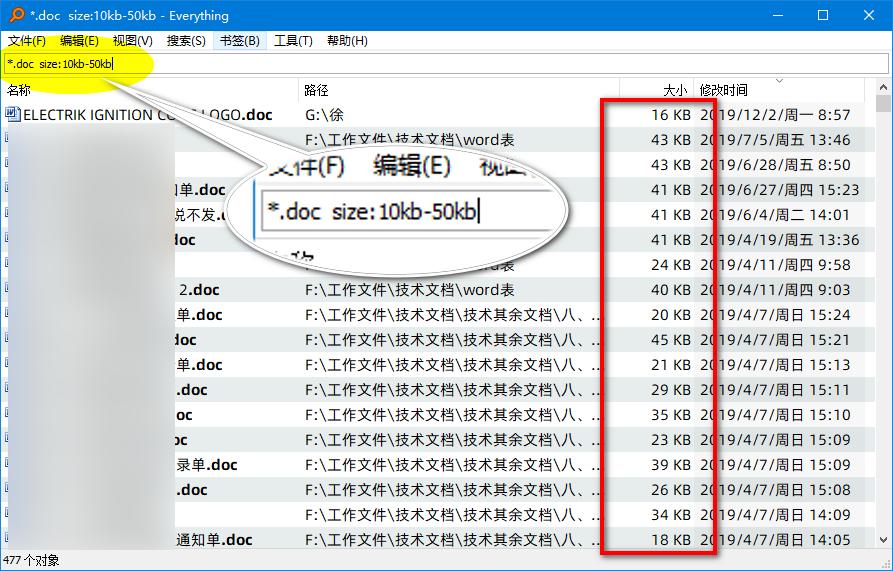The image size is (893, 571).
Task: Open the 书签(B) menu
Action: [240, 41]
